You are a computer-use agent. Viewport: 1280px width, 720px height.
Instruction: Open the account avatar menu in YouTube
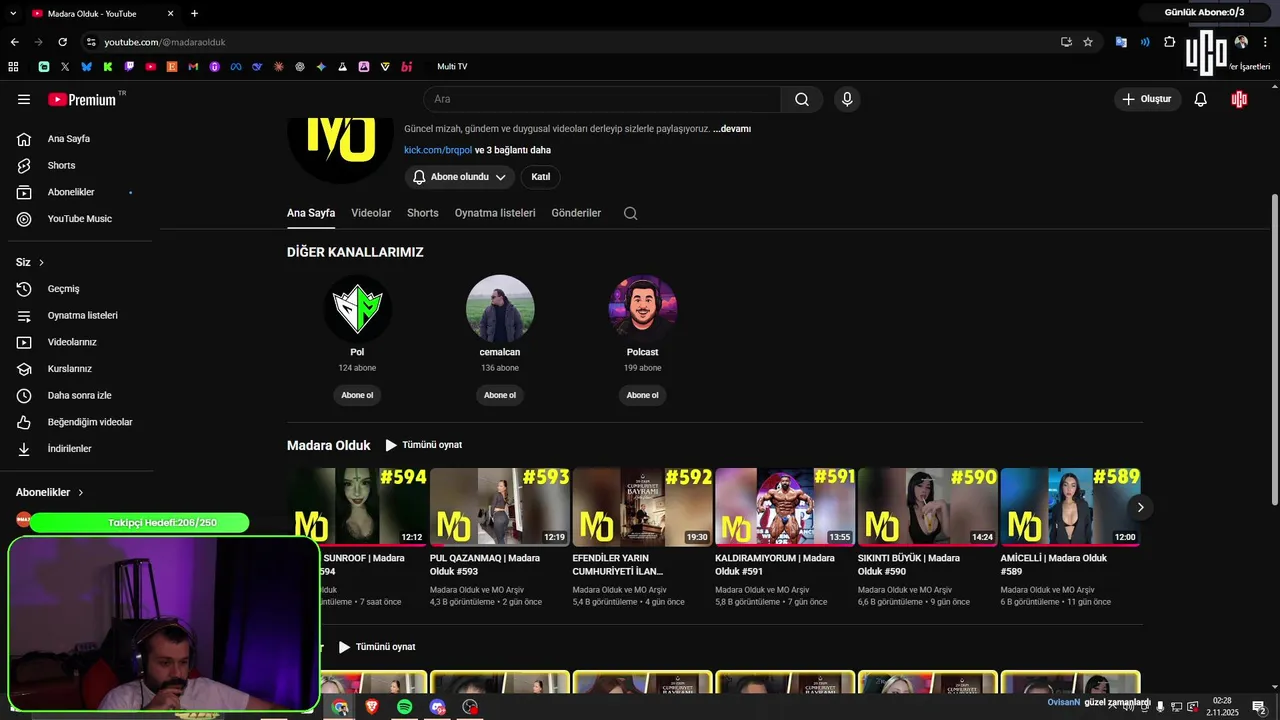(1239, 99)
